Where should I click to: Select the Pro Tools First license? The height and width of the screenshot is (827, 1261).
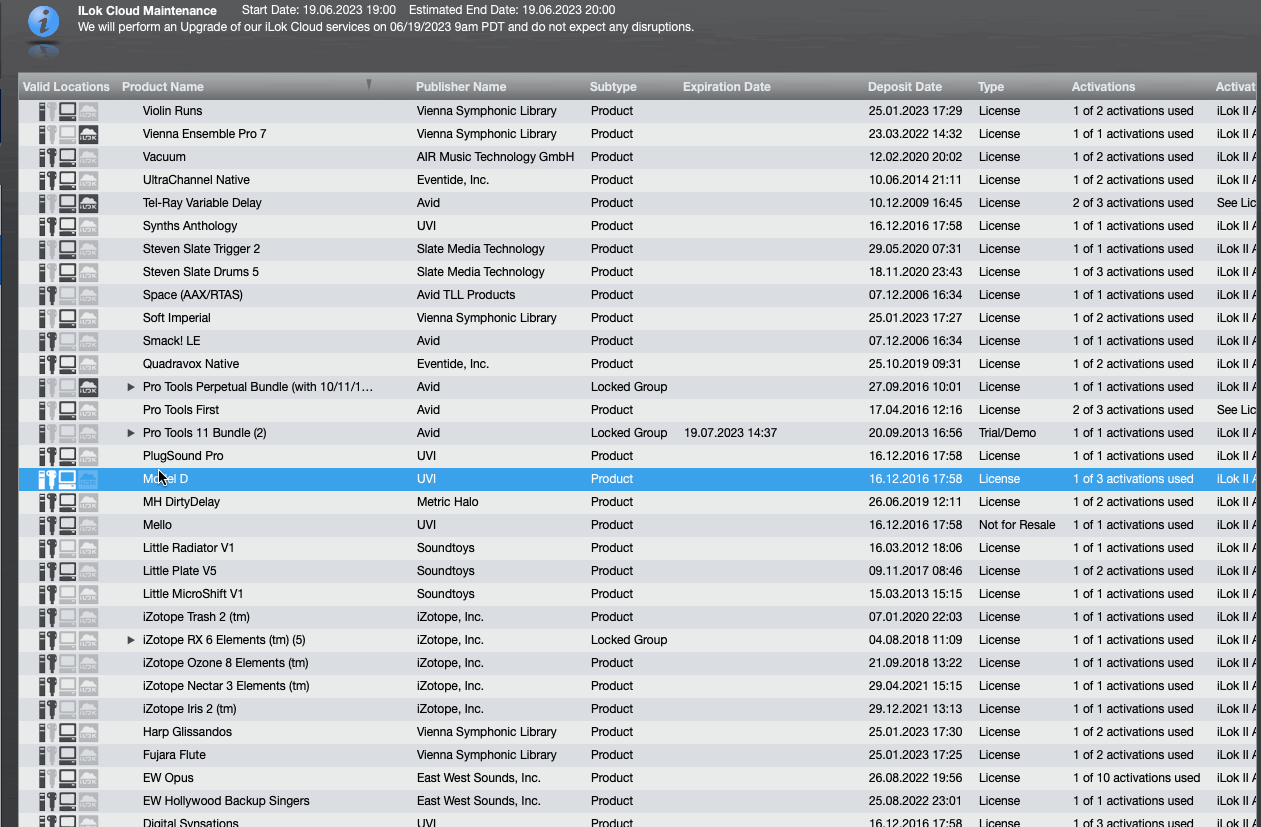point(181,410)
